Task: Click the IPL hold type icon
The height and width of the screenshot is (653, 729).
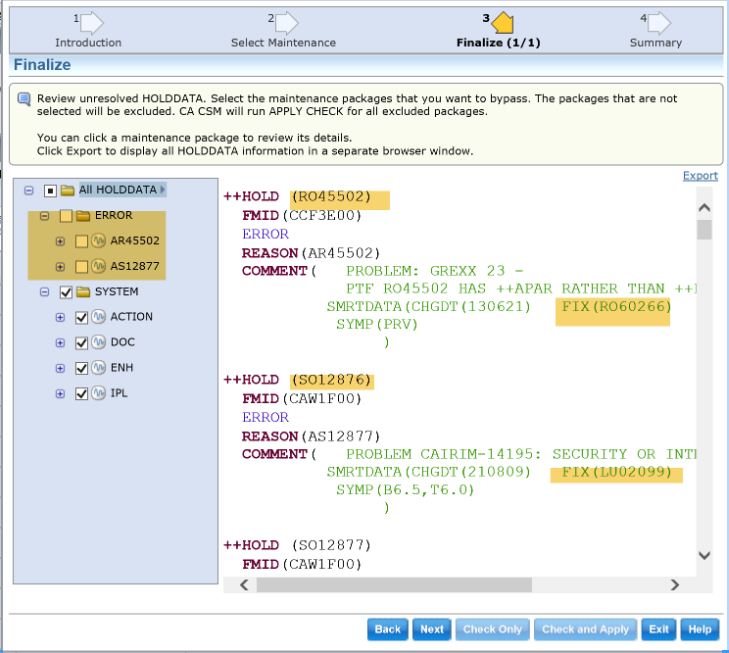Action: click(99, 394)
